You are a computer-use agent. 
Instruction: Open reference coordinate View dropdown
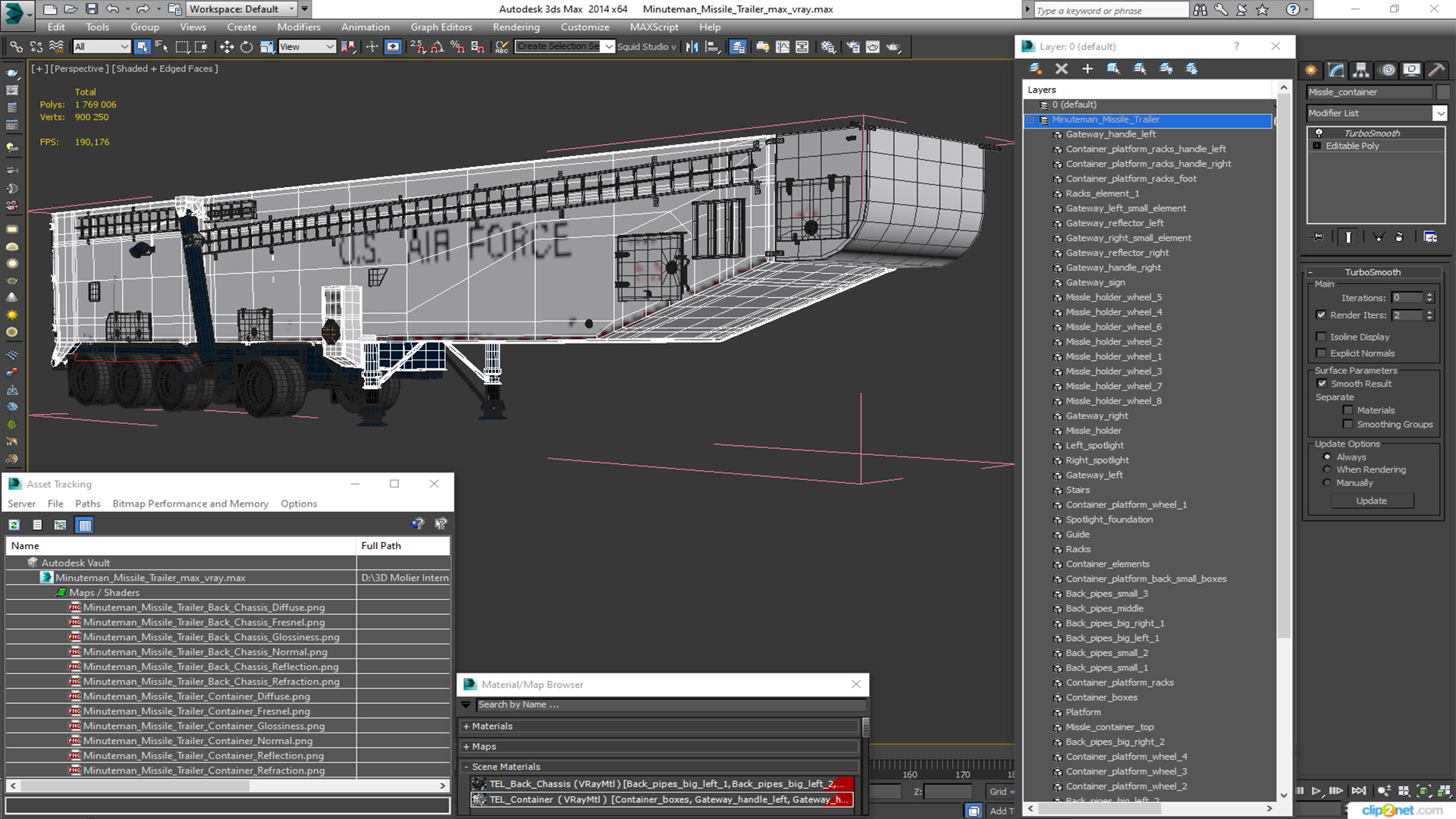[307, 47]
